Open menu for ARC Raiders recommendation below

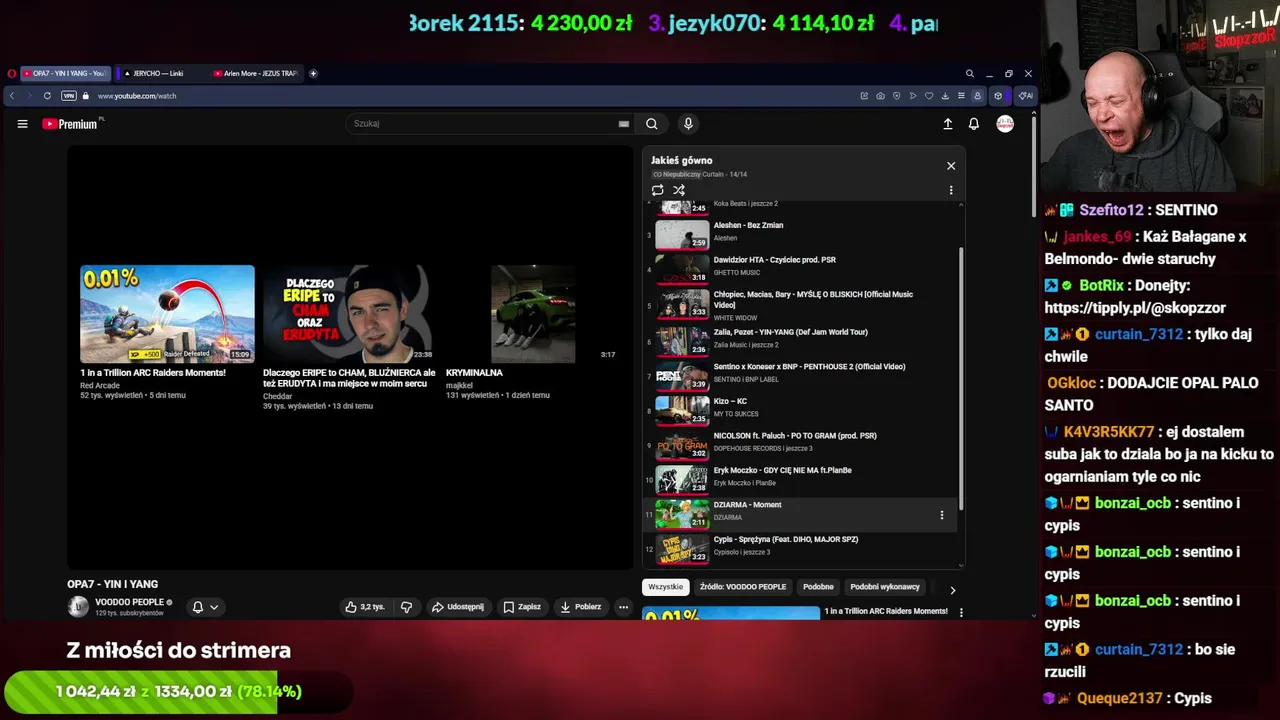click(961, 612)
